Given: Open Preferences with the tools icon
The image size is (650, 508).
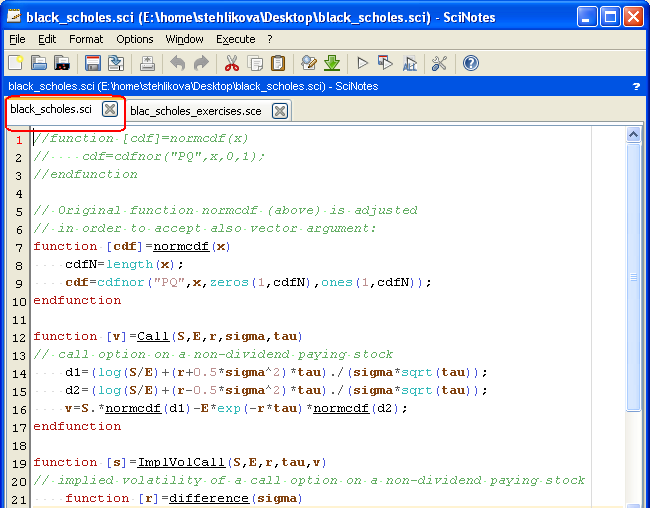Looking at the screenshot, I should click(439, 63).
